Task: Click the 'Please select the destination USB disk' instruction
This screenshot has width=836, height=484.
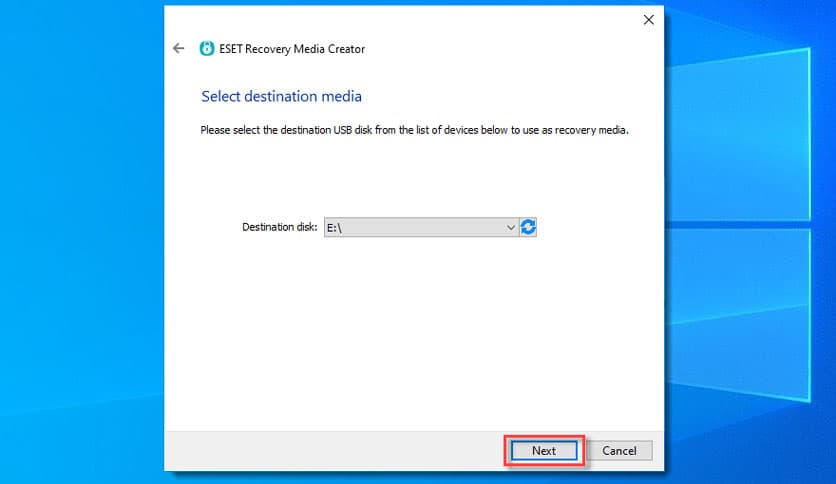Action: 414,130
